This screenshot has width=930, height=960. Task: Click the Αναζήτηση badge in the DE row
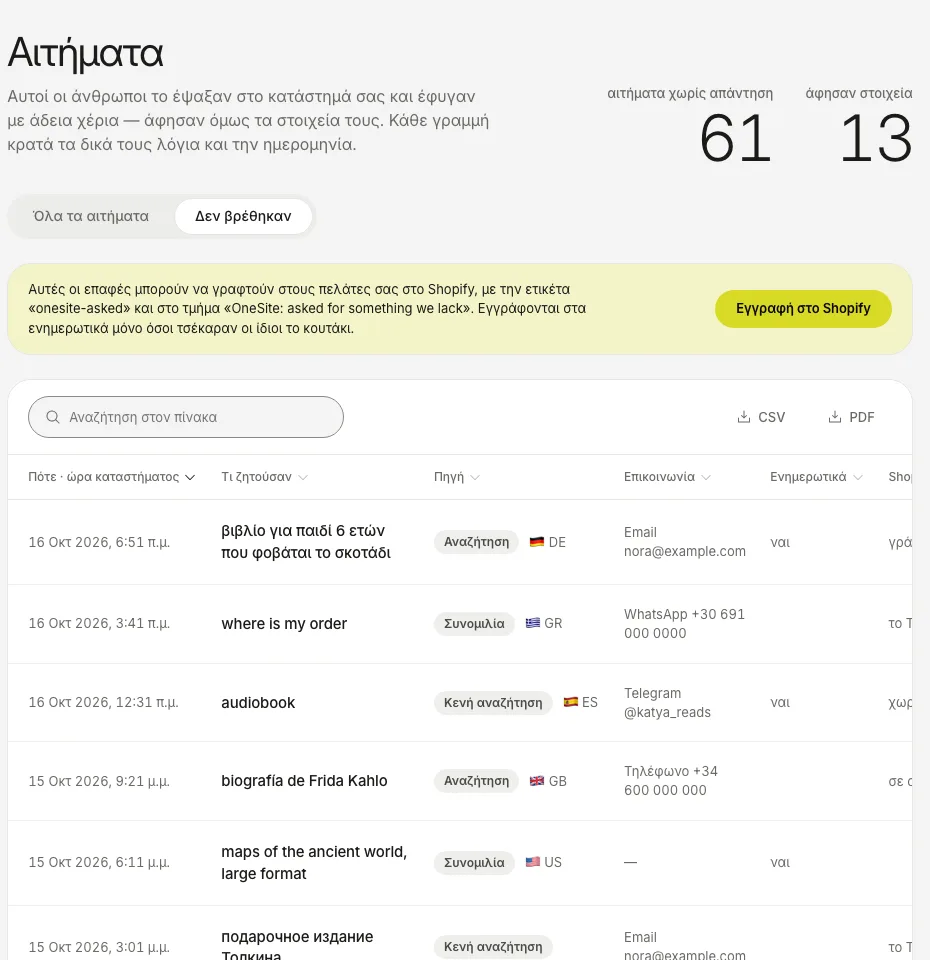476,542
